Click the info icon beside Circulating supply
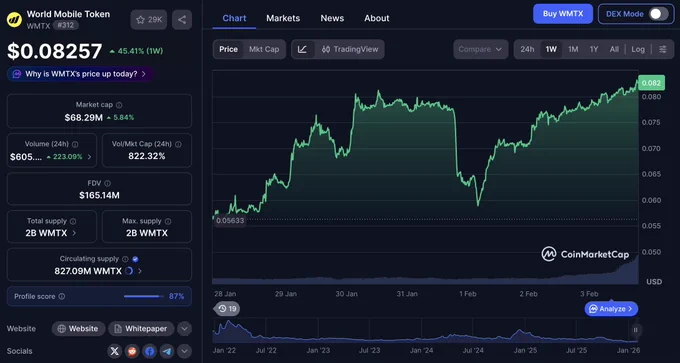This screenshot has width=680, height=363. tap(125, 259)
